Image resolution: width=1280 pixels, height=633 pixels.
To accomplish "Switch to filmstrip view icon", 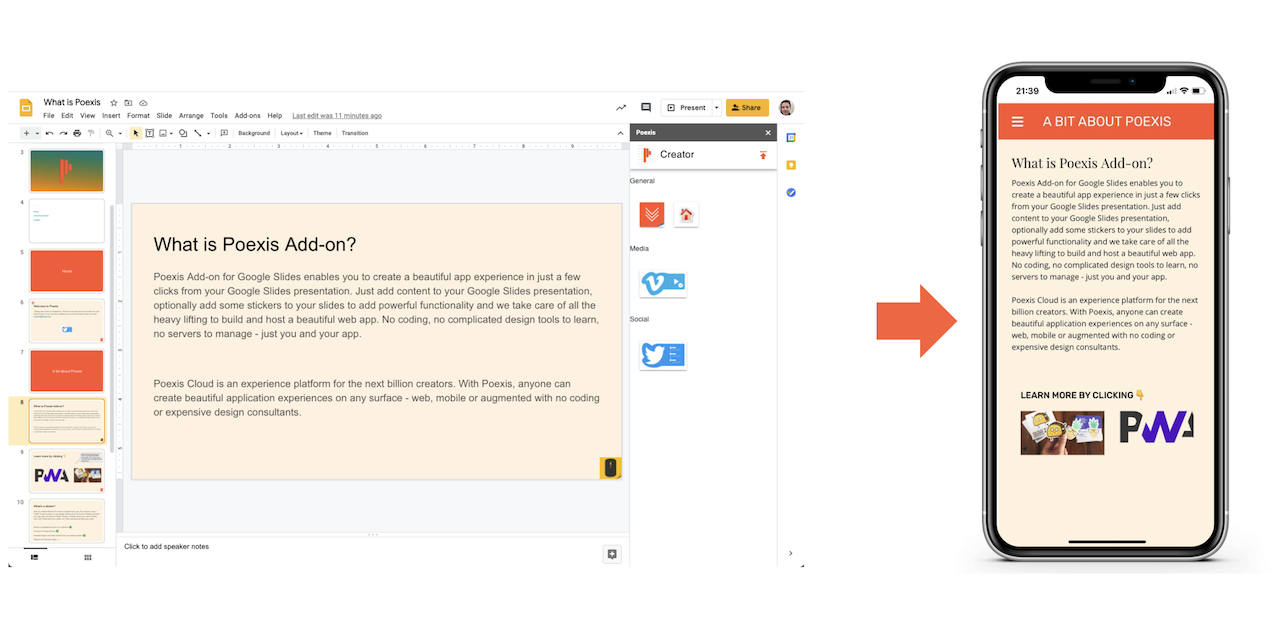I will [x=34, y=557].
